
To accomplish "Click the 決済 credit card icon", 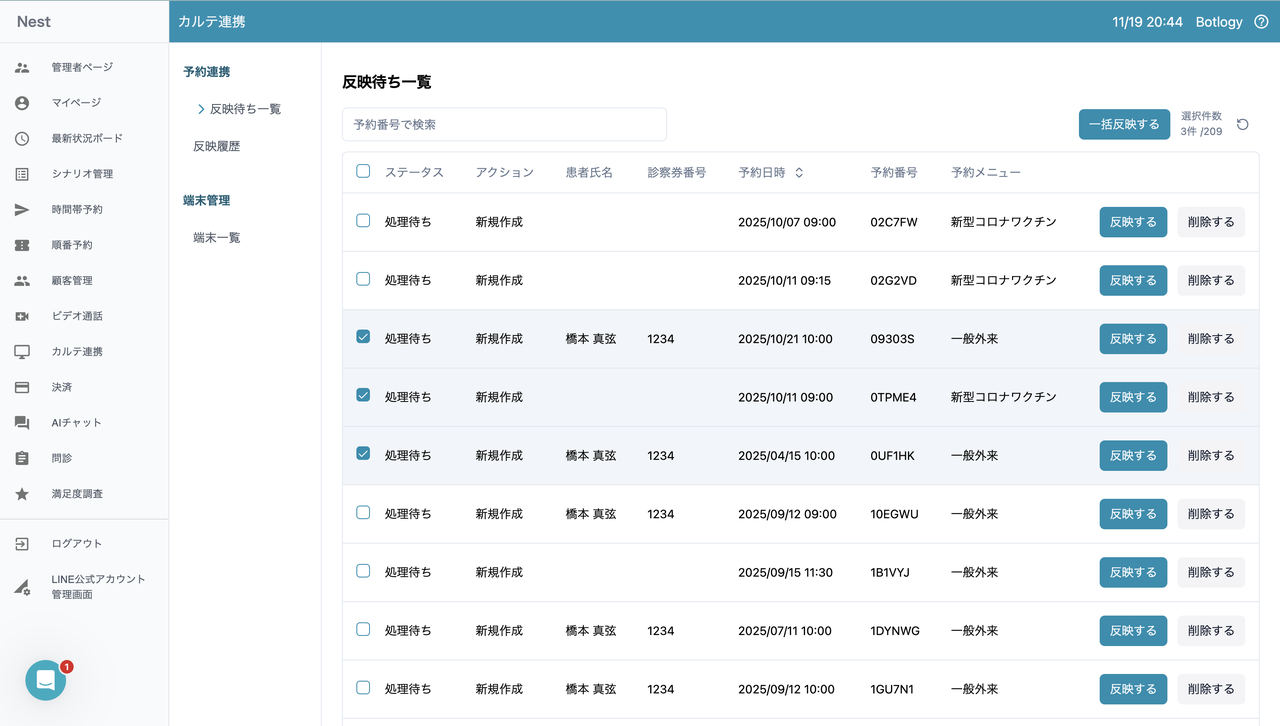I will pos(22,387).
